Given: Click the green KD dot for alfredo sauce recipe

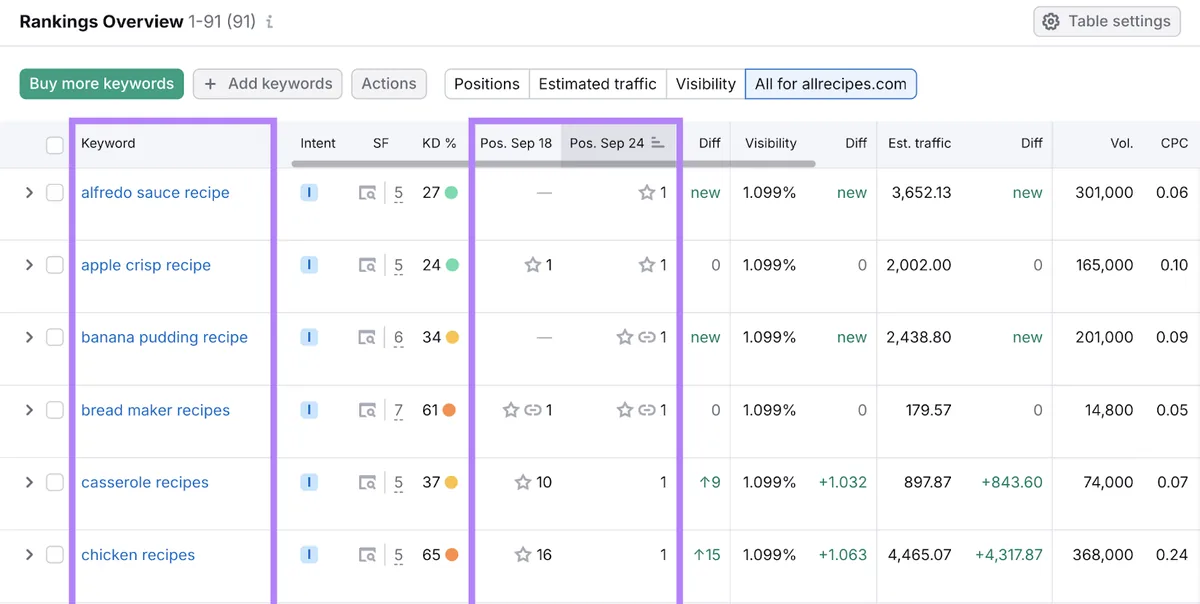Looking at the screenshot, I should tap(451, 193).
